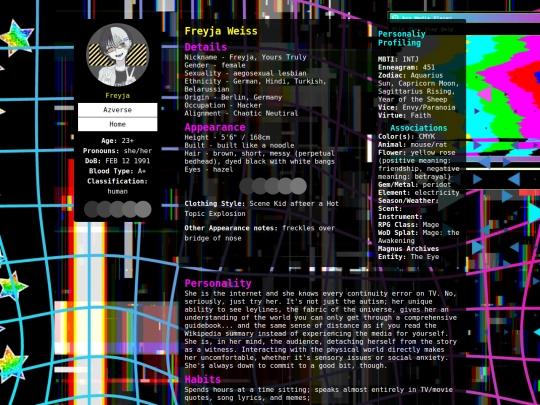Select the 'Classification:' label
540x405 pixels.
117,181
